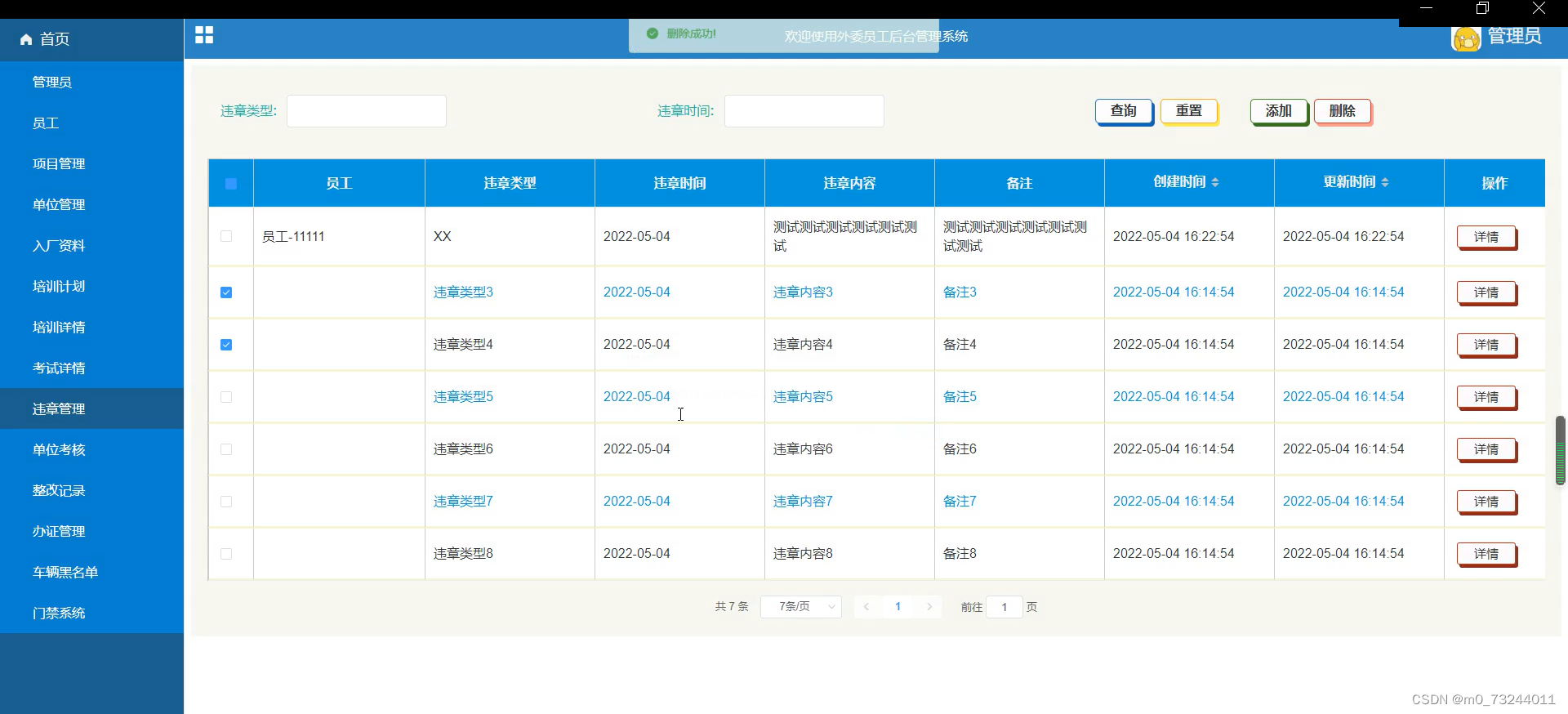Screen dimensions: 1568x714
Task: Open 车辆黑名单 menu item
Action: (91, 572)
